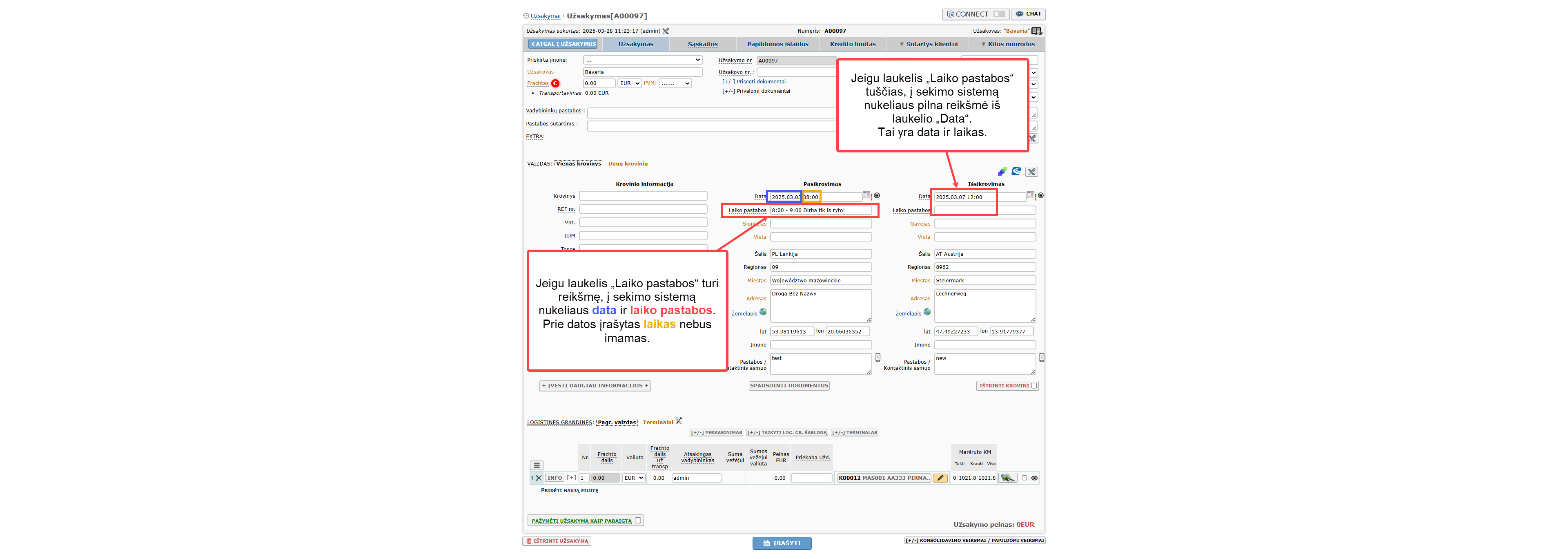Image resolution: width=1568 pixels, height=559 pixels.
Task: Open the globe map icon for Išsikrovimas
Action: tap(927, 312)
